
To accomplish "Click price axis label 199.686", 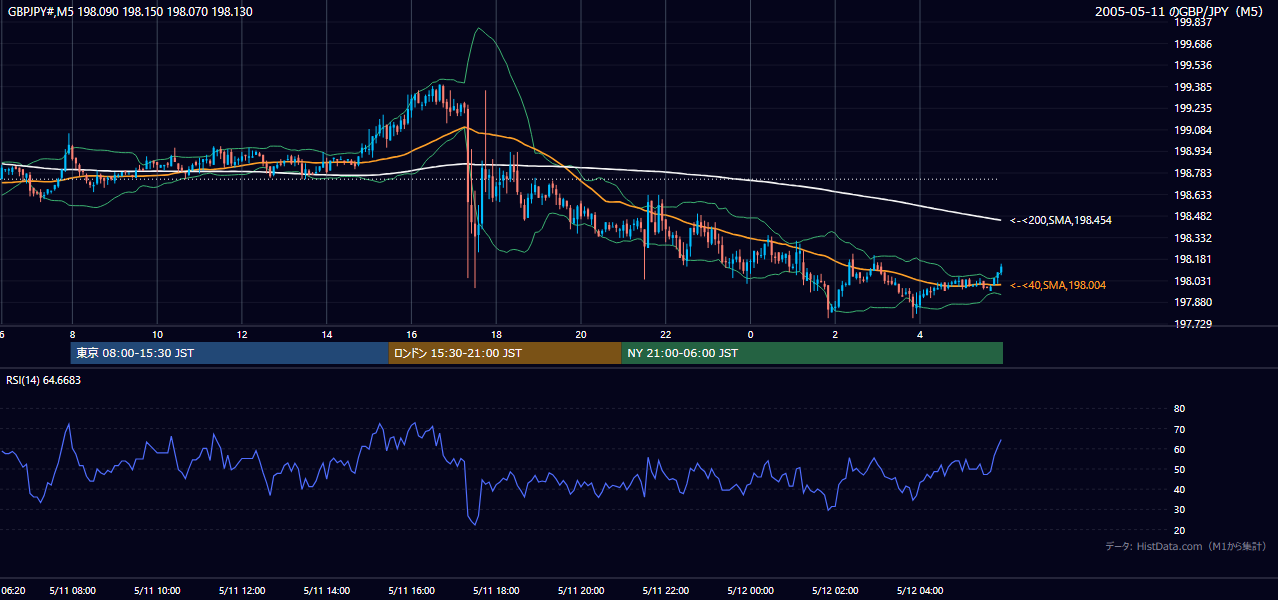I will coord(1192,44).
